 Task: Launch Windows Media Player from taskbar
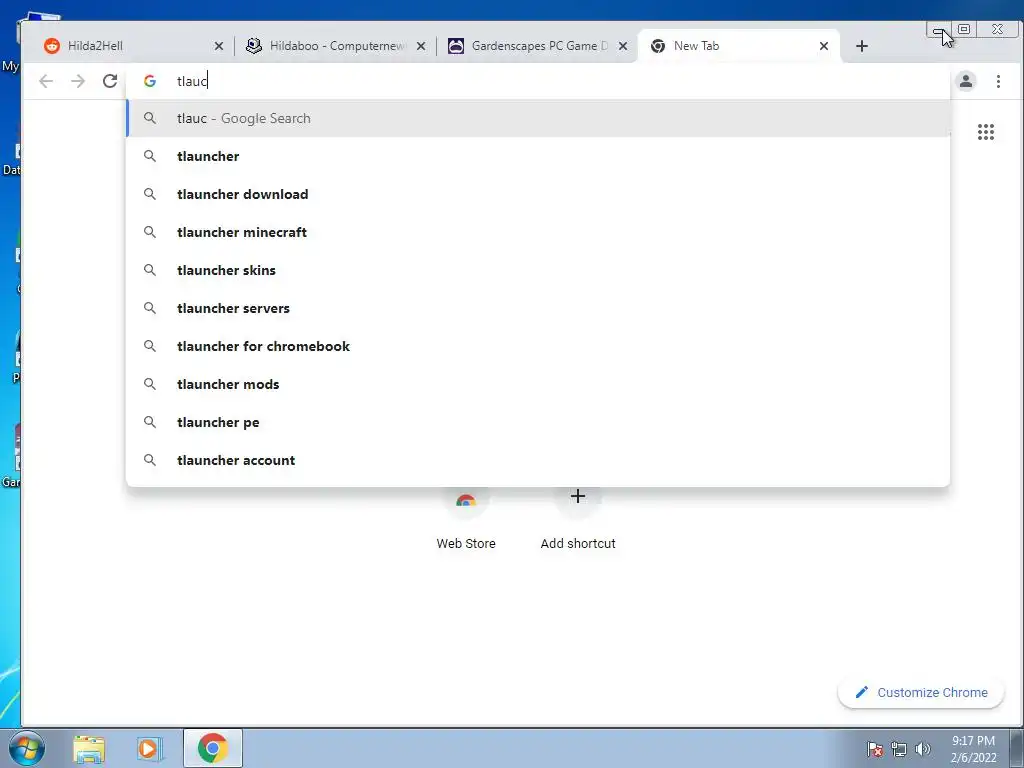tap(150, 748)
